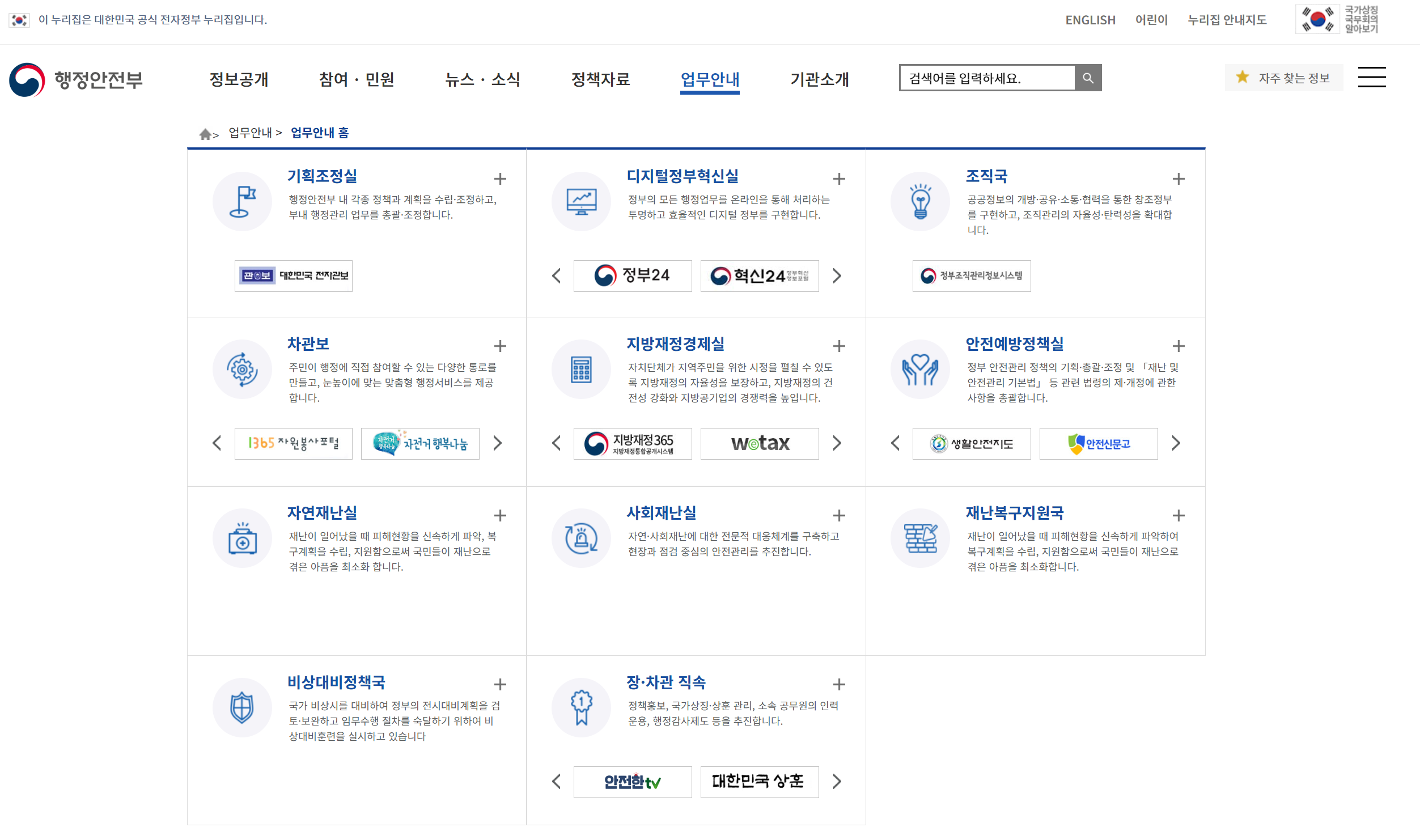Switch site to ENGLISH
The image size is (1420, 840).
coord(1090,20)
